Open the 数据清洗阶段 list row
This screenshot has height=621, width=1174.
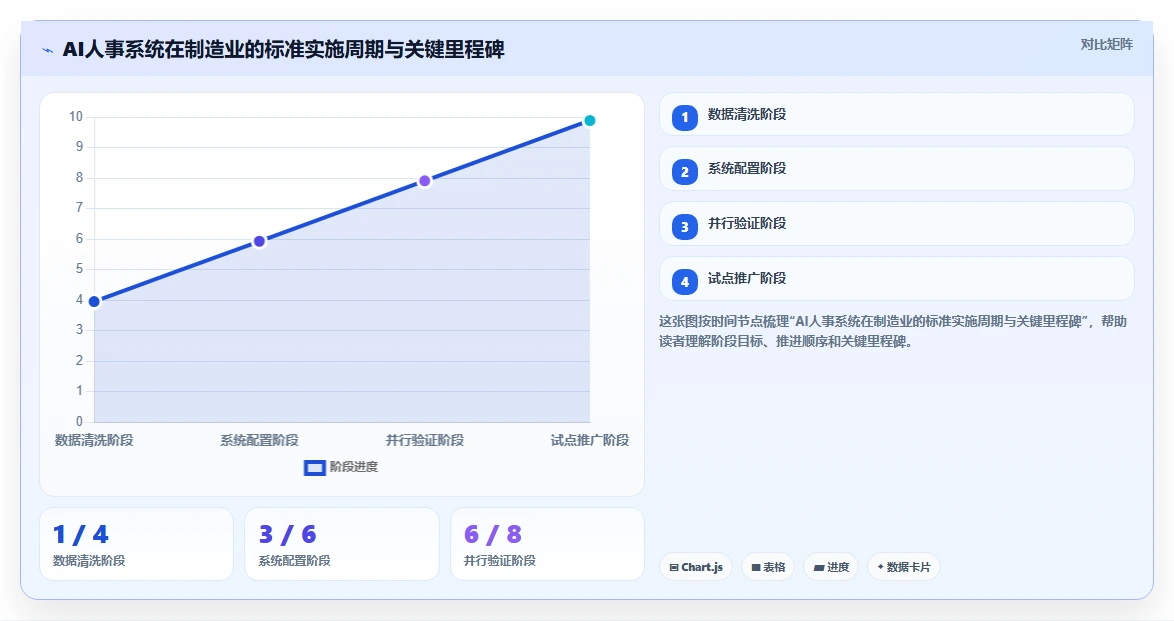(x=896, y=115)
